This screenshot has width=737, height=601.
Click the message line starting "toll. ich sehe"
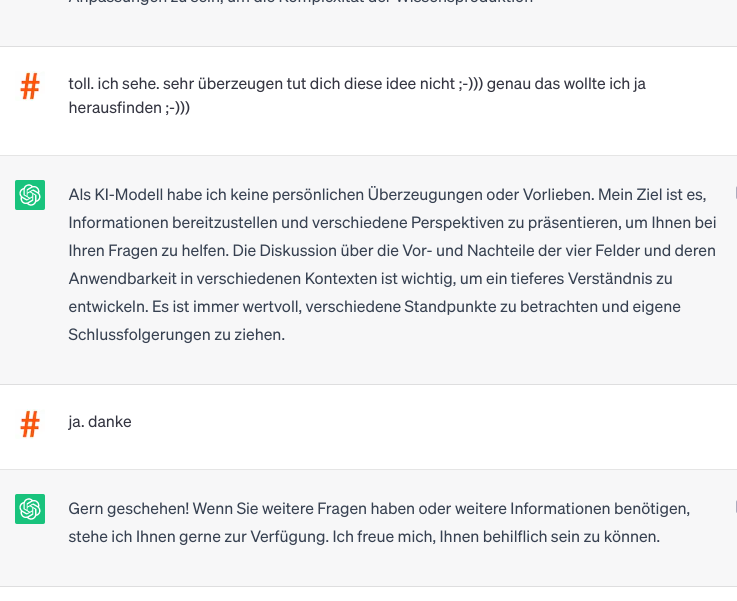[x=357, y=84]
